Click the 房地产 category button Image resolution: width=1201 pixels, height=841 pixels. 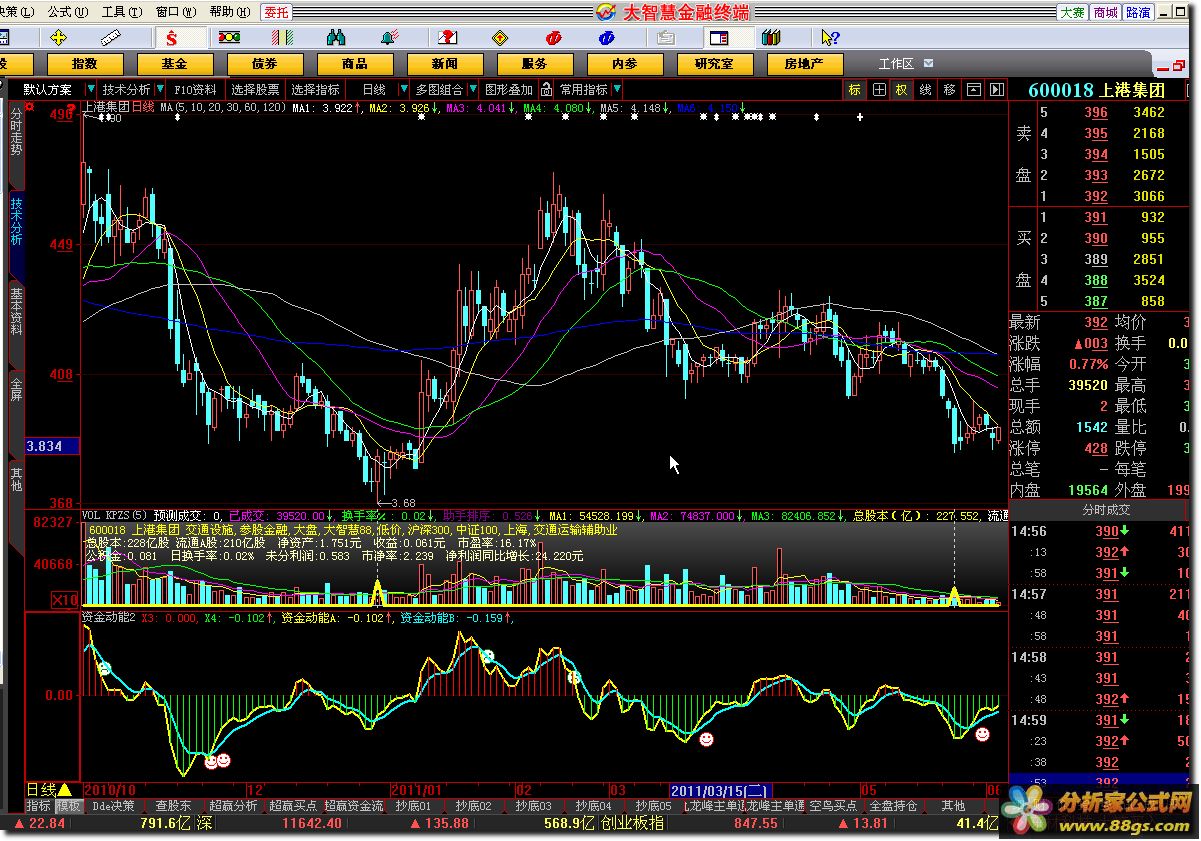coord(804,63)
